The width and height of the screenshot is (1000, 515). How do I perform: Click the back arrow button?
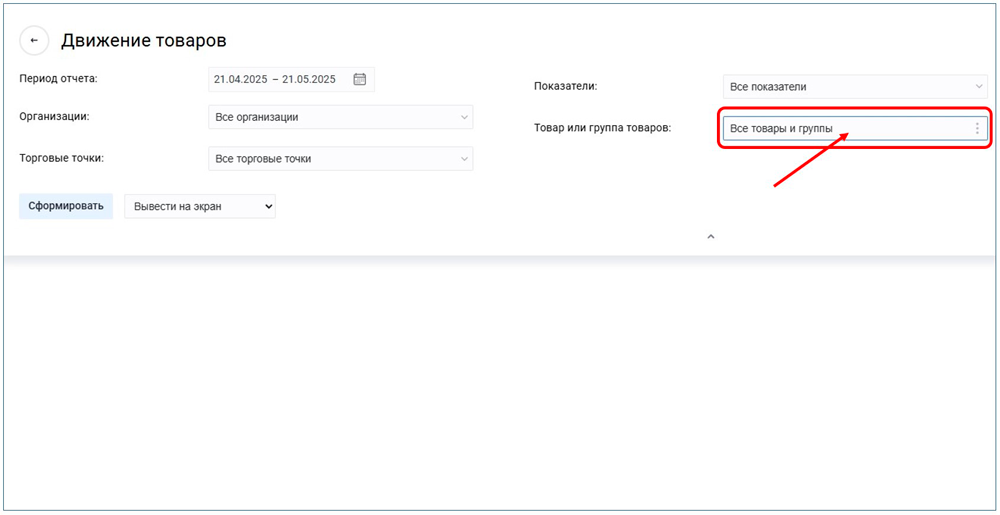(34, 41)
